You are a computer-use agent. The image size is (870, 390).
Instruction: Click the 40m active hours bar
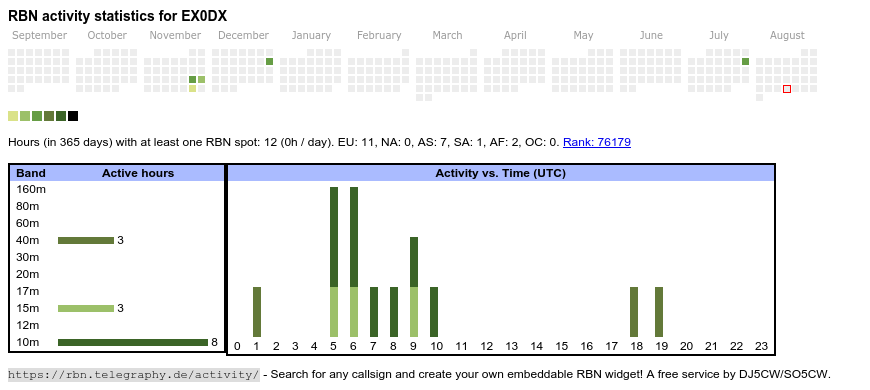coord(86,240)
